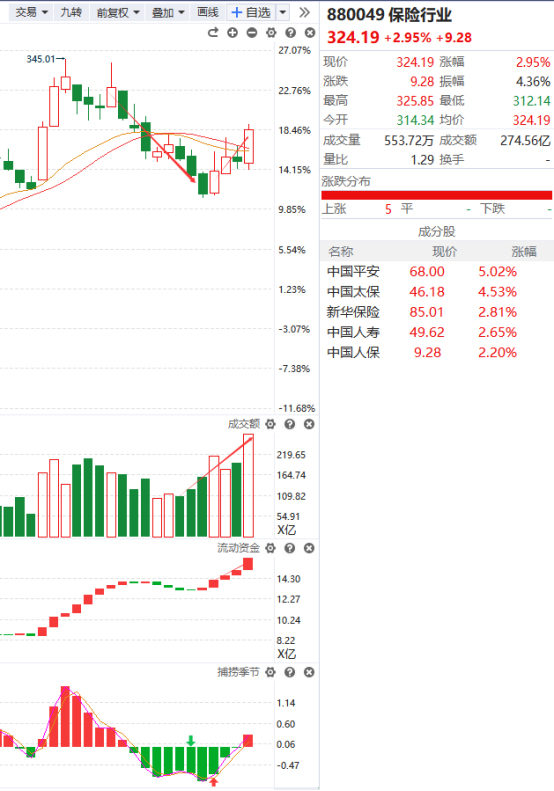Select the 画线 drawing tool button
This screenshot has height=791, width=554.
coord(208,12)
